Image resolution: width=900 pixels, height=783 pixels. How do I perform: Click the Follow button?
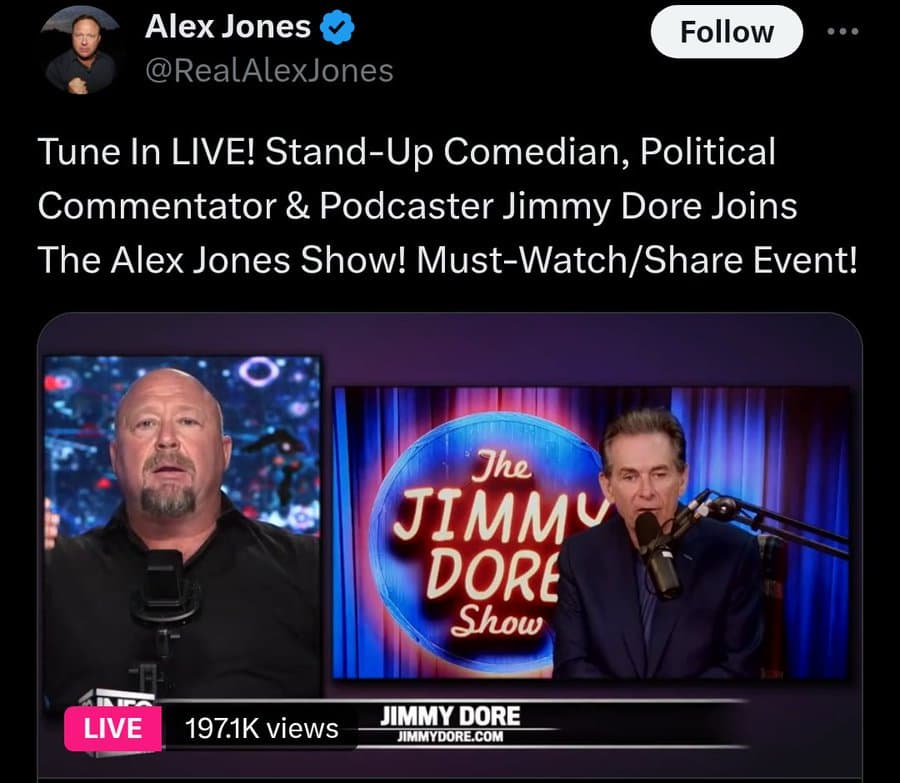pyautogui.click(x=726, y=32)
